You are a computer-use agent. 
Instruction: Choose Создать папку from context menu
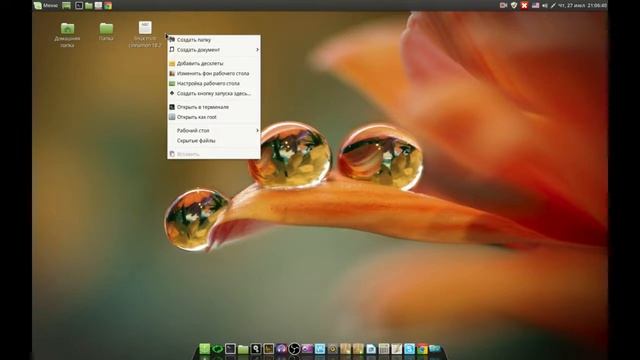[214, 40]
